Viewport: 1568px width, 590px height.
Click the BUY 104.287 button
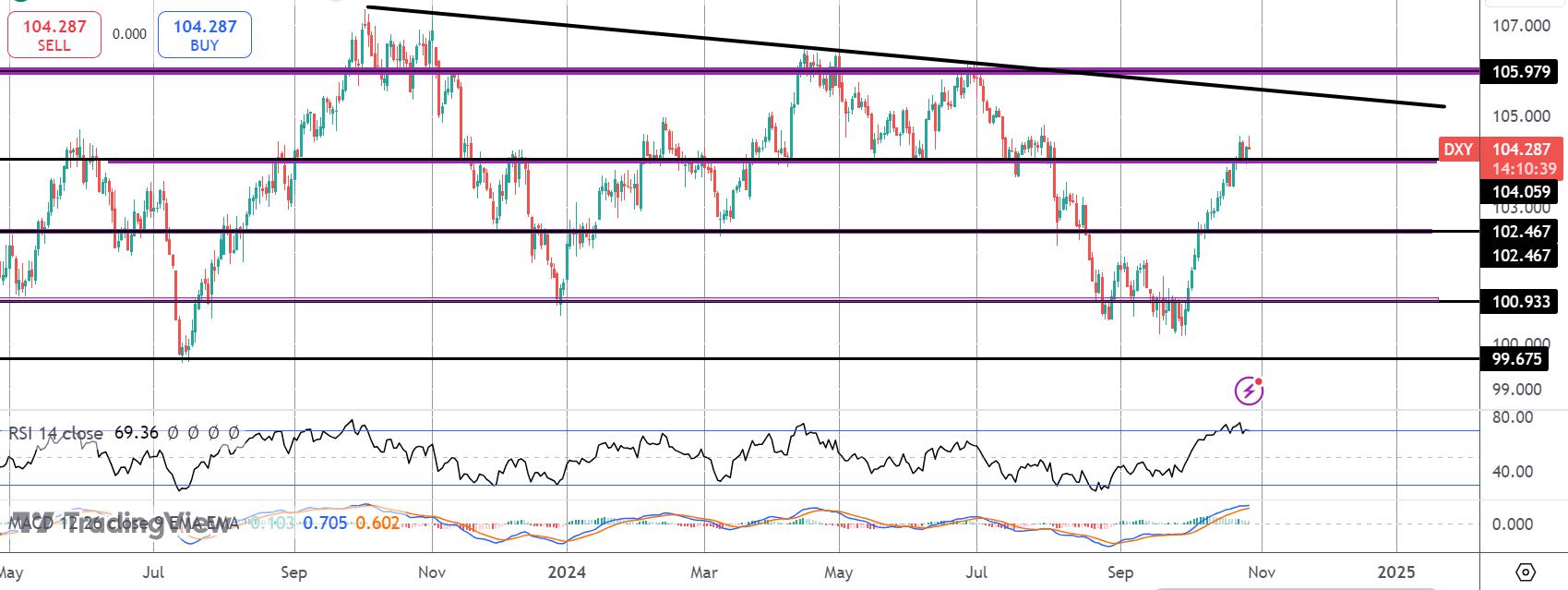pos(205,35)
